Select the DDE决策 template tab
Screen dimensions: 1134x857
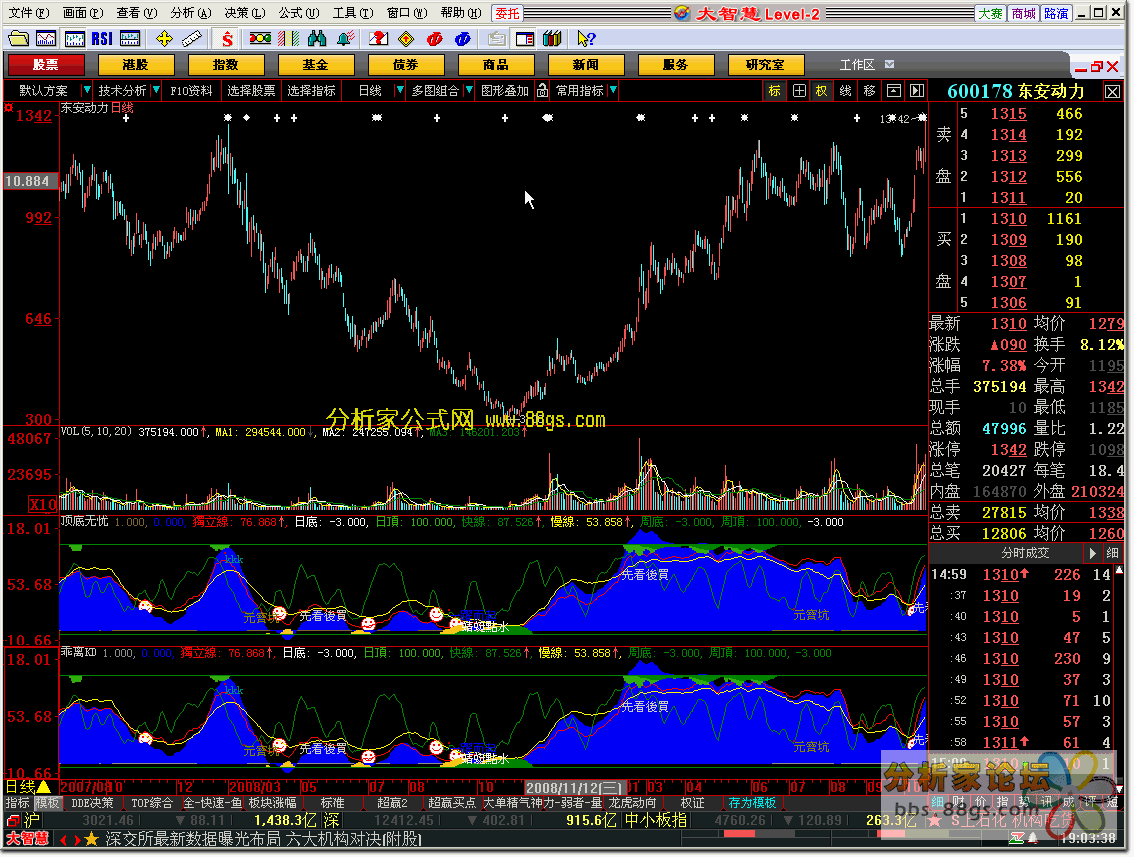(x=93, y=803)
